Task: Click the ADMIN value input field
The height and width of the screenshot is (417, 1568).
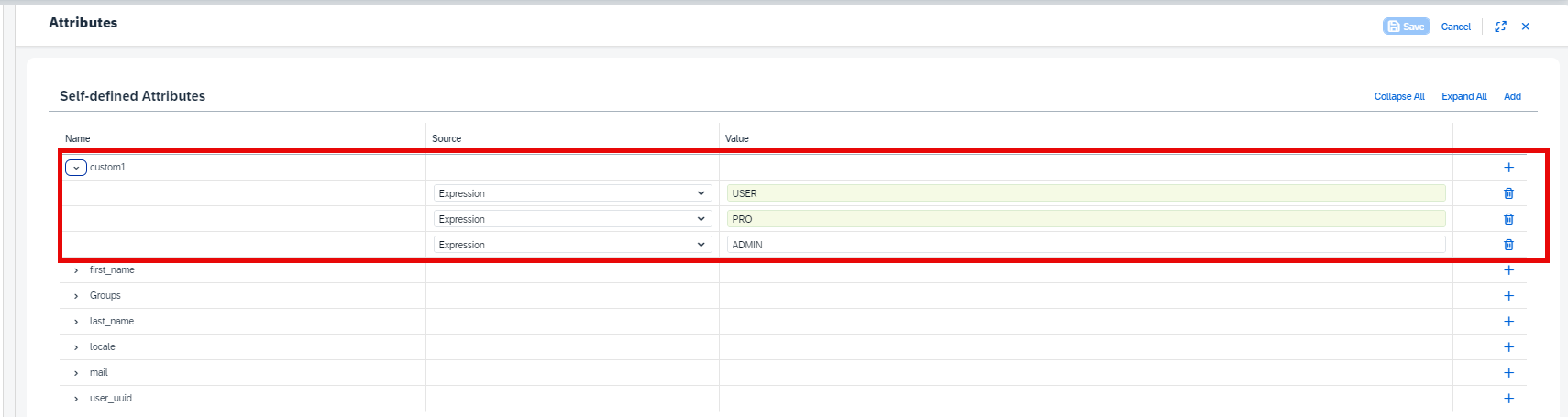Action: [1086, 245]
